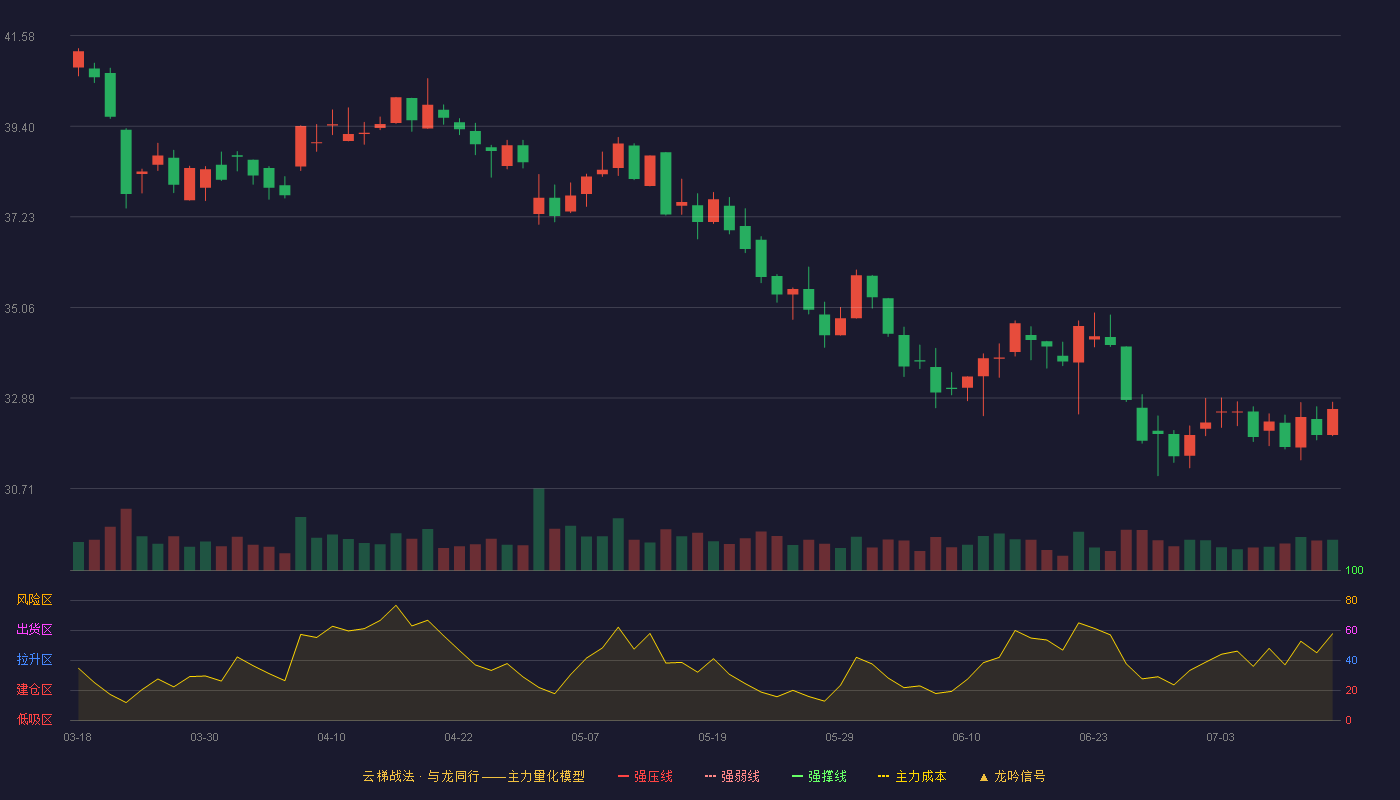
Task: Select the 06-10 date label
Action: coord(966,737)
